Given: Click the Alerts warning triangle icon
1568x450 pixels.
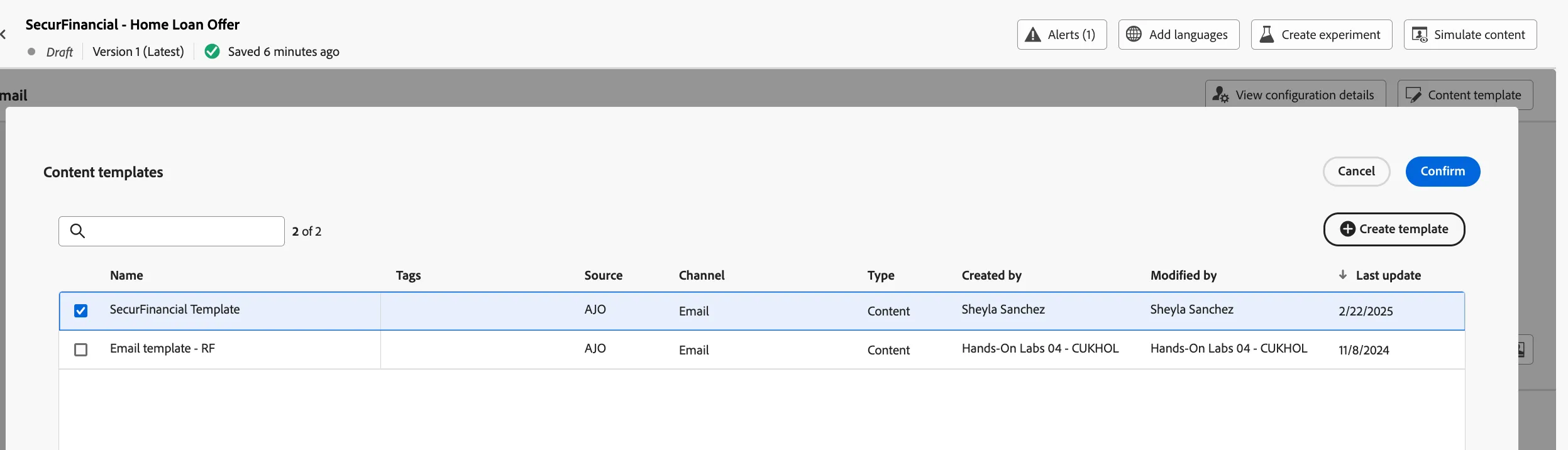Looking at the screenshot, I should coord(1033,35).
